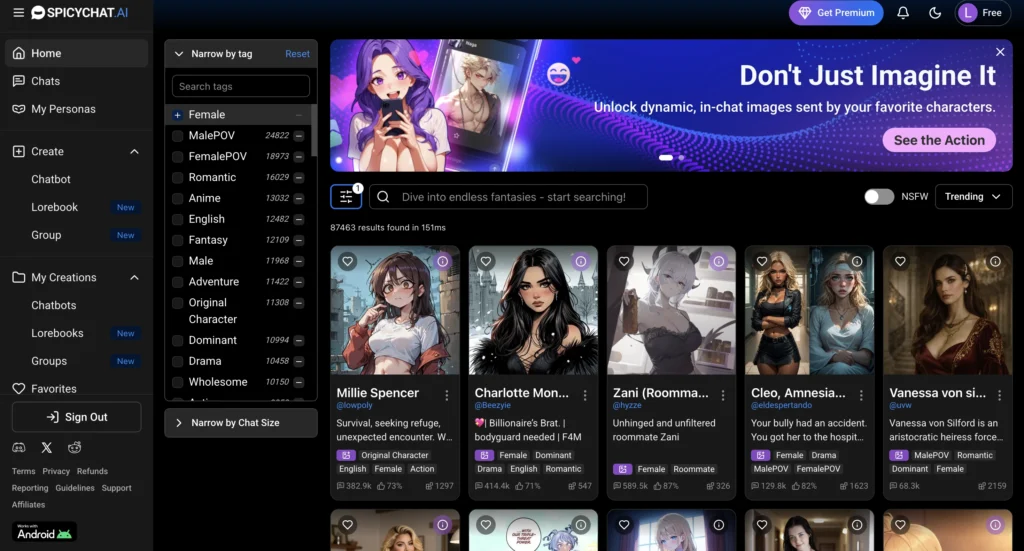
Task: Open the Discord social icon
Action: (19, 448)
